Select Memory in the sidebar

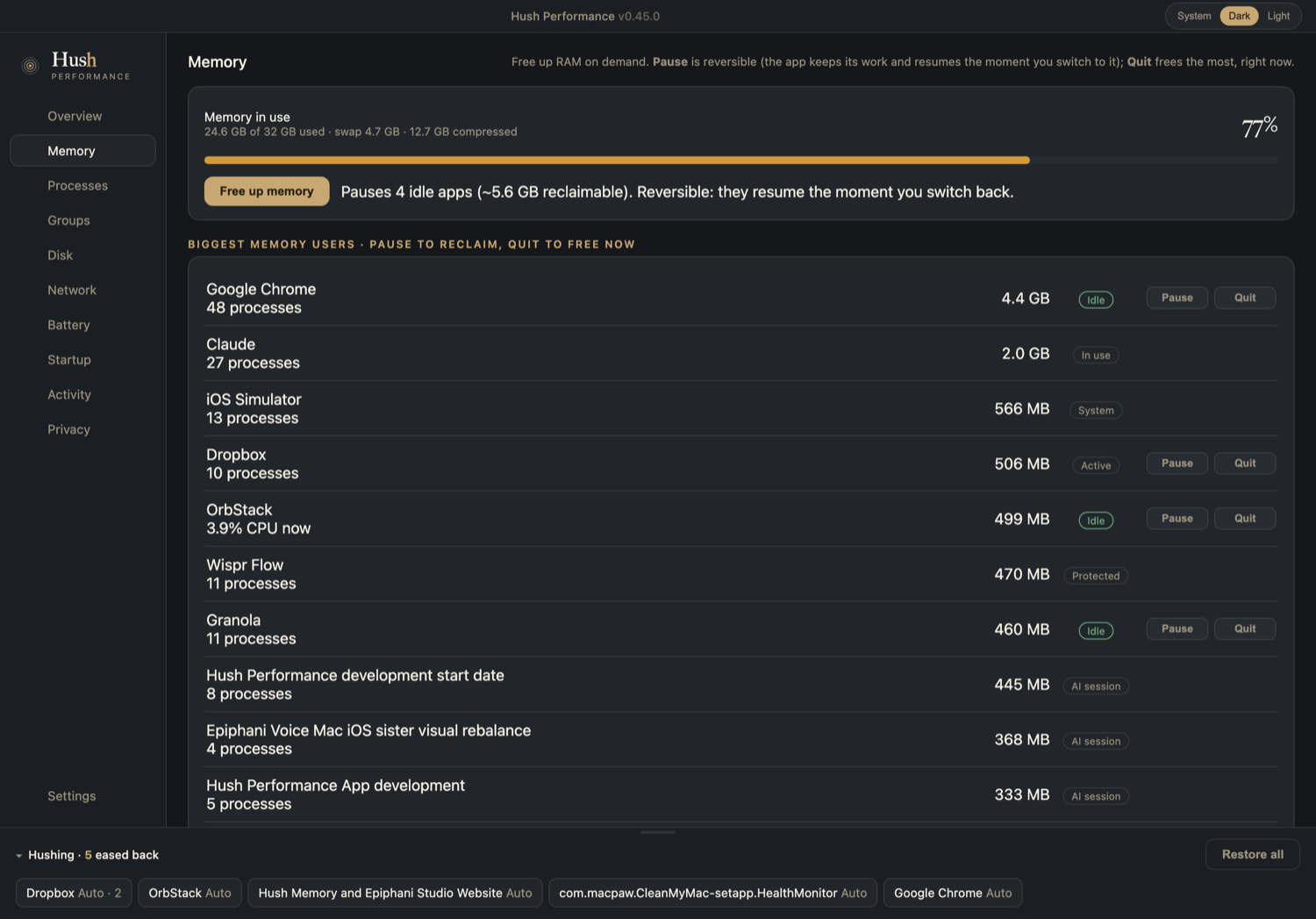(x=82, y=151)
